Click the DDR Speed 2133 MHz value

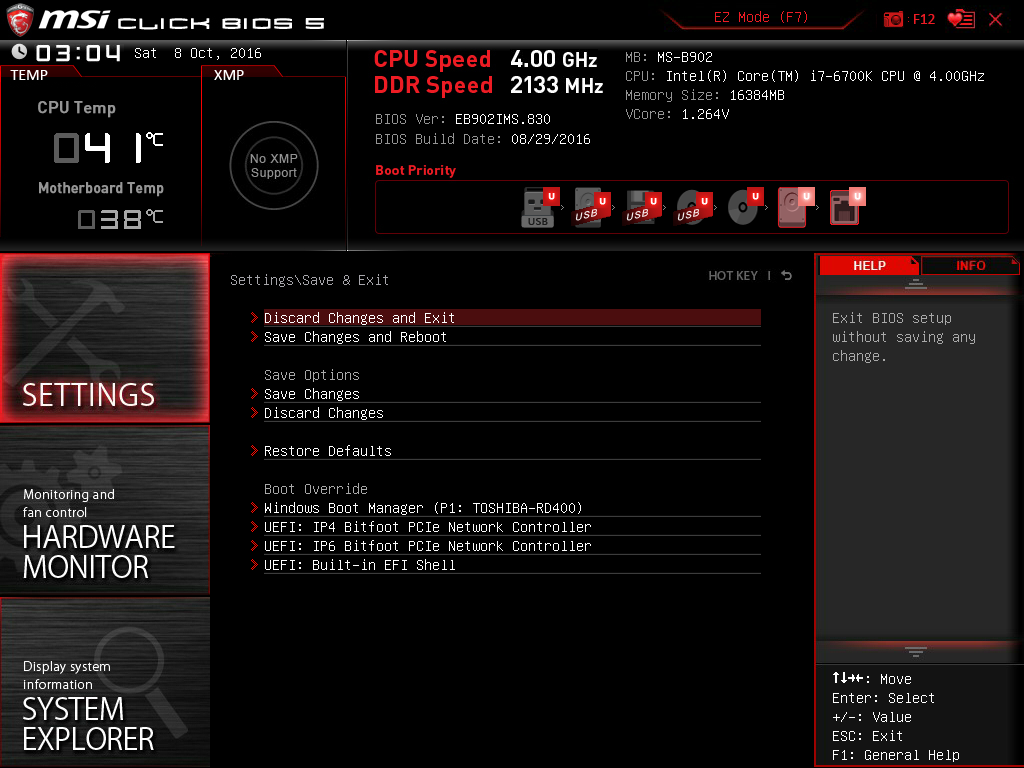[556, 85]
